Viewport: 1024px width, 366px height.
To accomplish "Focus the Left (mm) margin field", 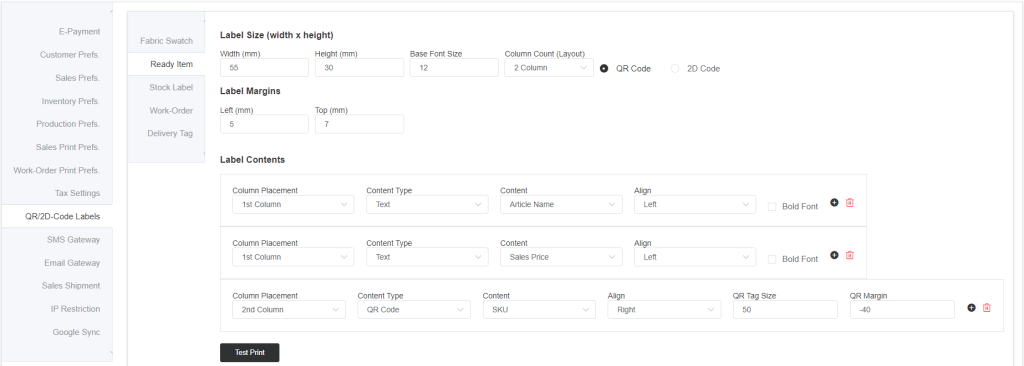I will (264, 124).
